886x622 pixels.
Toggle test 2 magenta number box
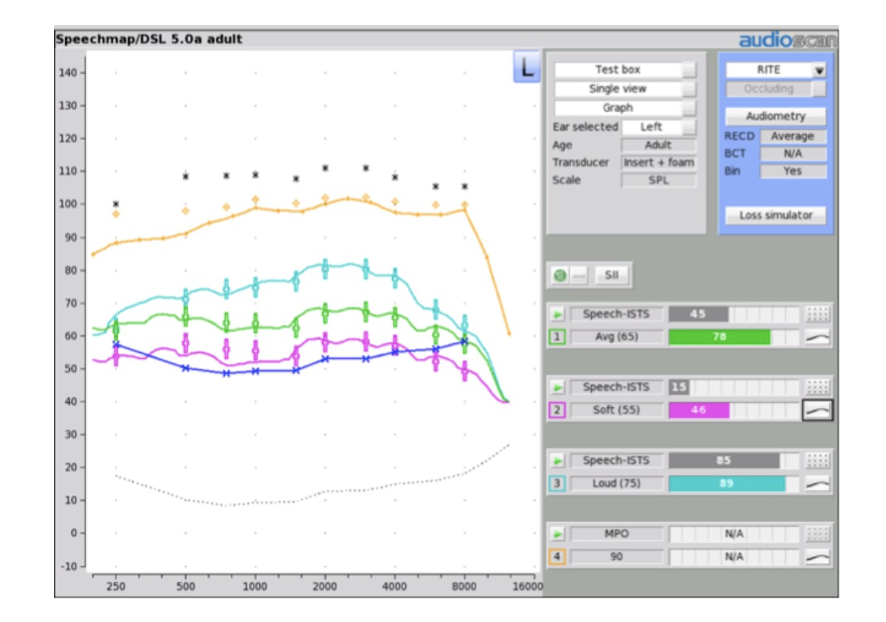coord(557,410)
